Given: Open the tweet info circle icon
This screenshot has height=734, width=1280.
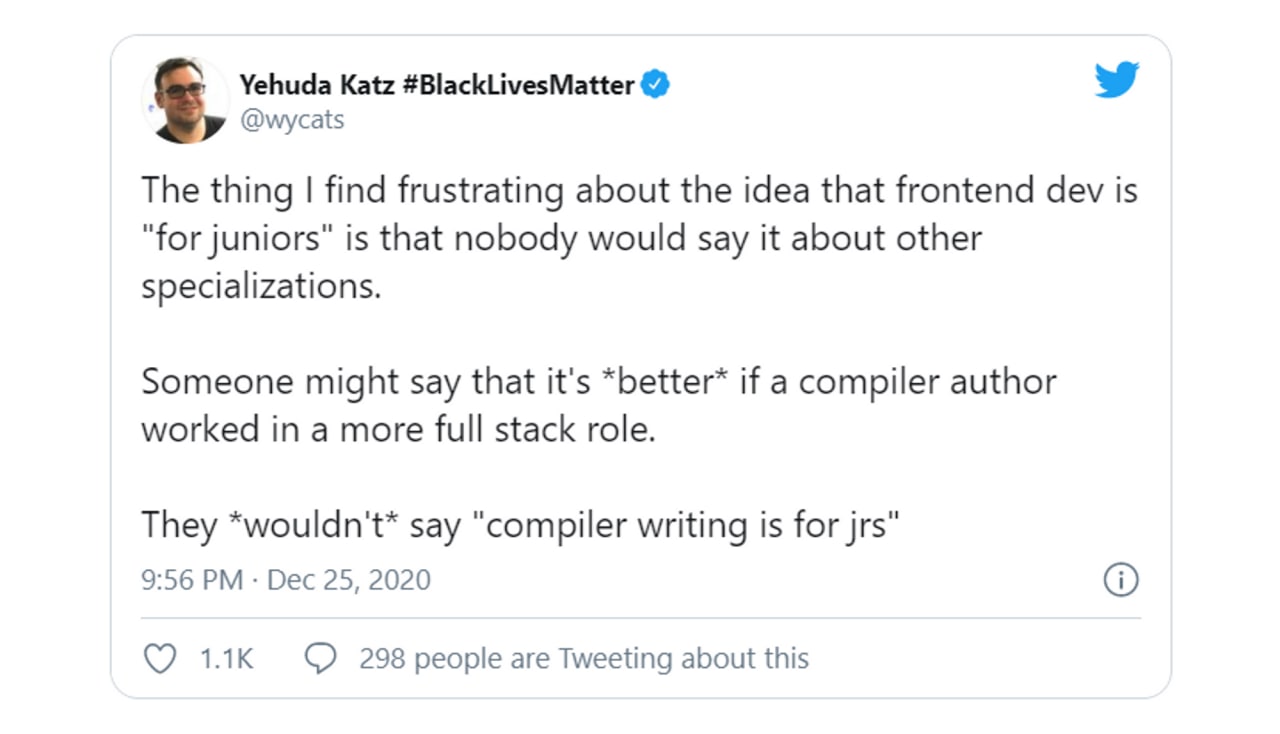Looking at the screenshot, I should (x=1120, y=580).
